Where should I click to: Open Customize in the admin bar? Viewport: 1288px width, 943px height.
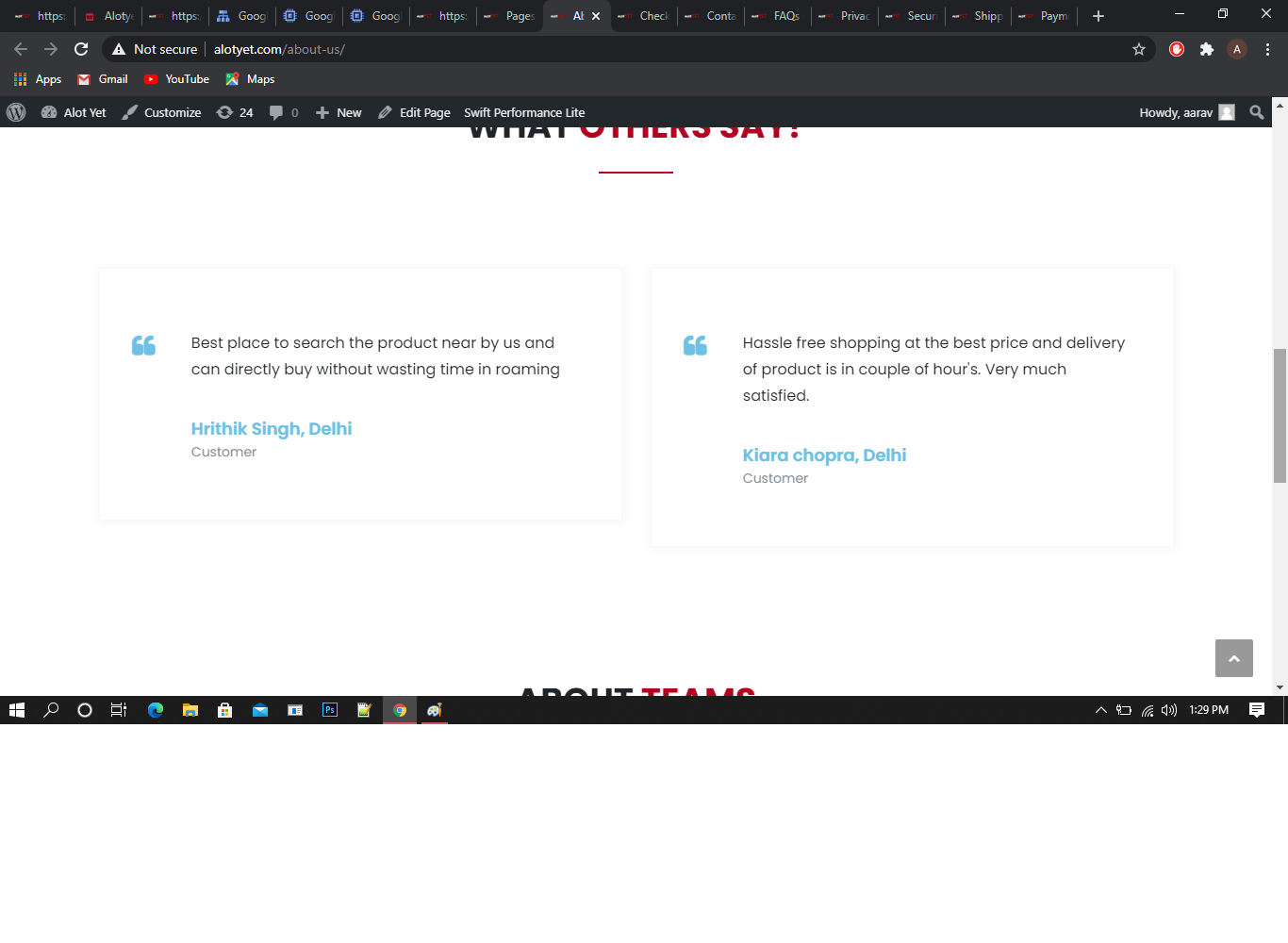[162, 112]
